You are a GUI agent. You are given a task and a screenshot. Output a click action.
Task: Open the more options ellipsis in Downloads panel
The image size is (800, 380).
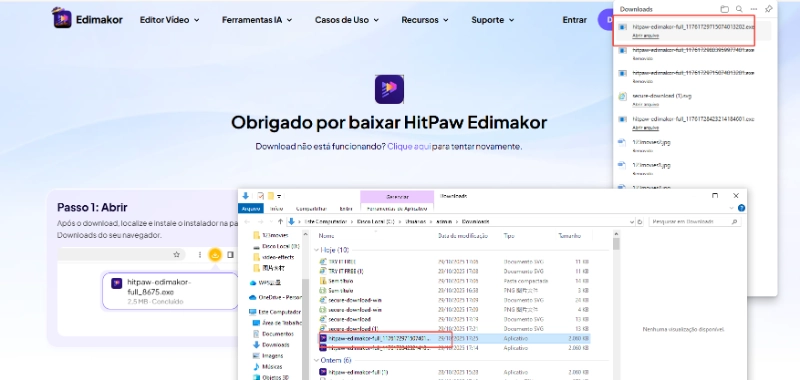(754, 9)
